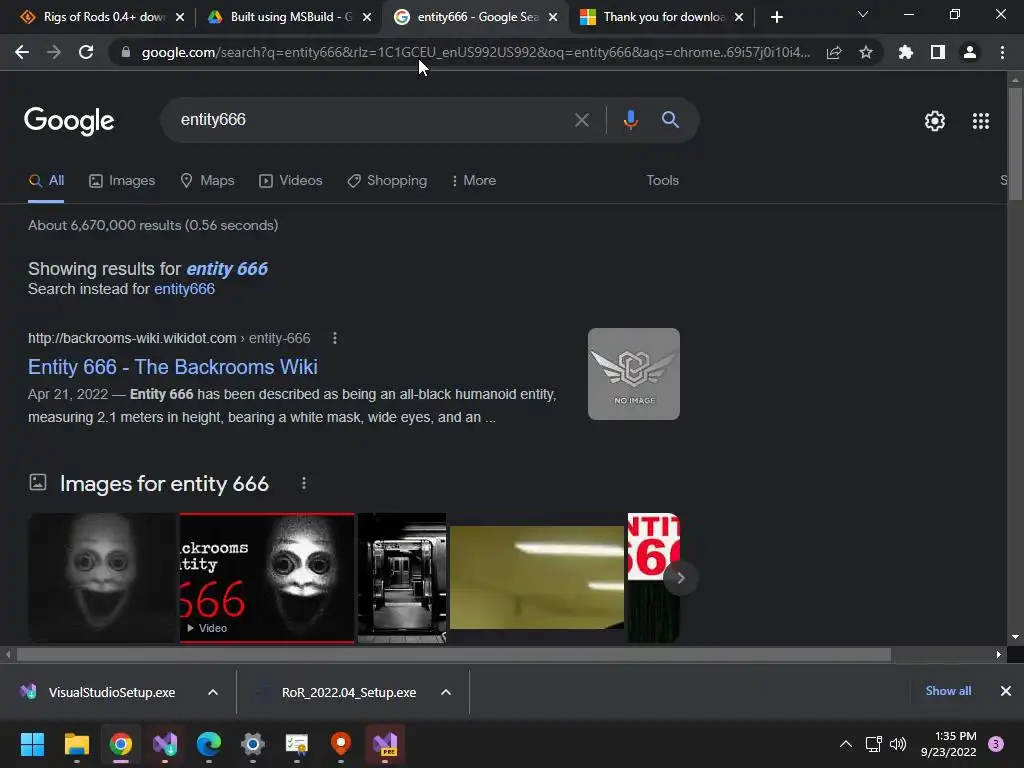The image size is (1024, 768).
Task: Close the Rigs of Rods tab
Action: click(180, 17)
